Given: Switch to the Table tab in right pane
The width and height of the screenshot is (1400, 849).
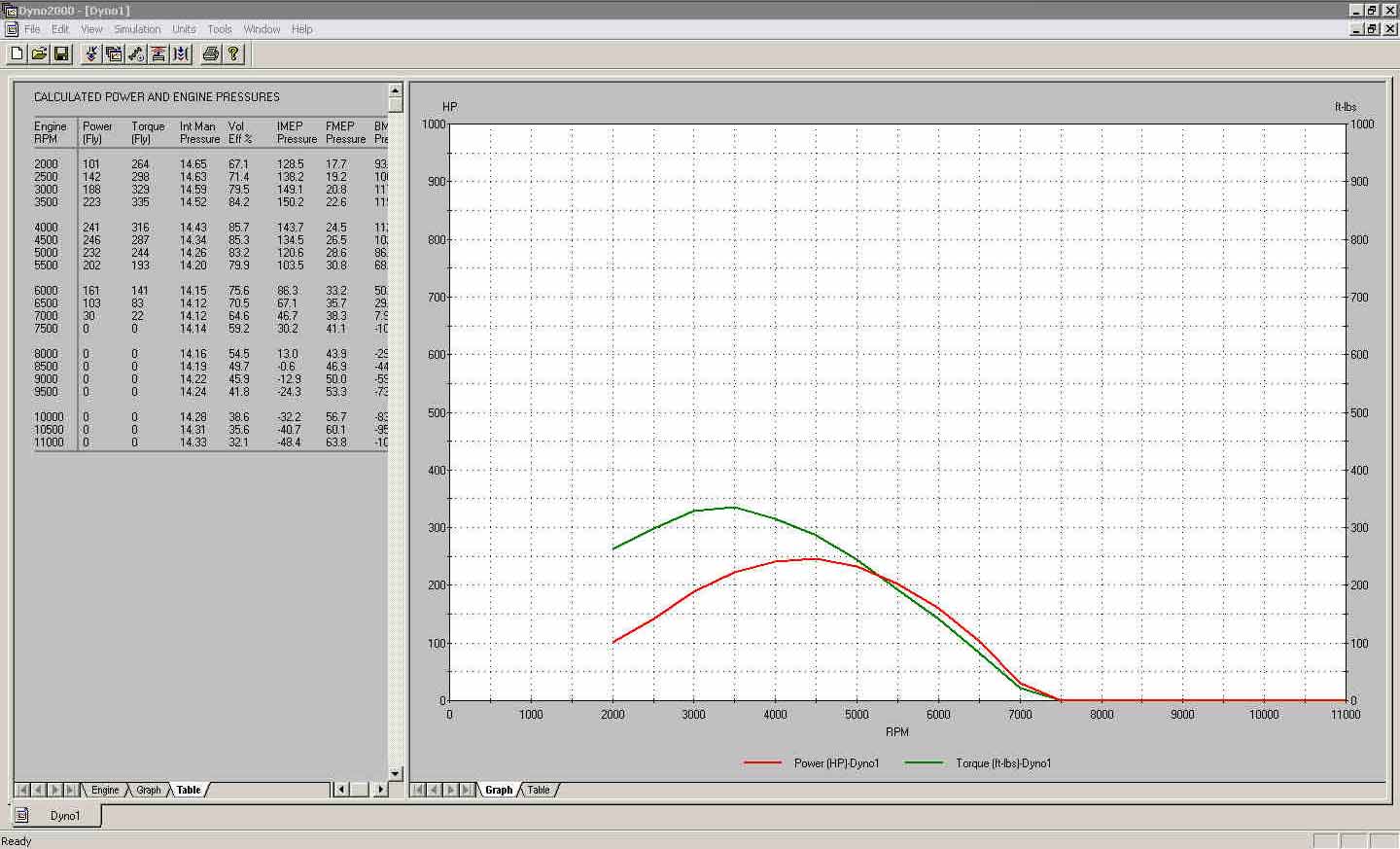Looking at the screenshot, I should (x=538, y=790).
